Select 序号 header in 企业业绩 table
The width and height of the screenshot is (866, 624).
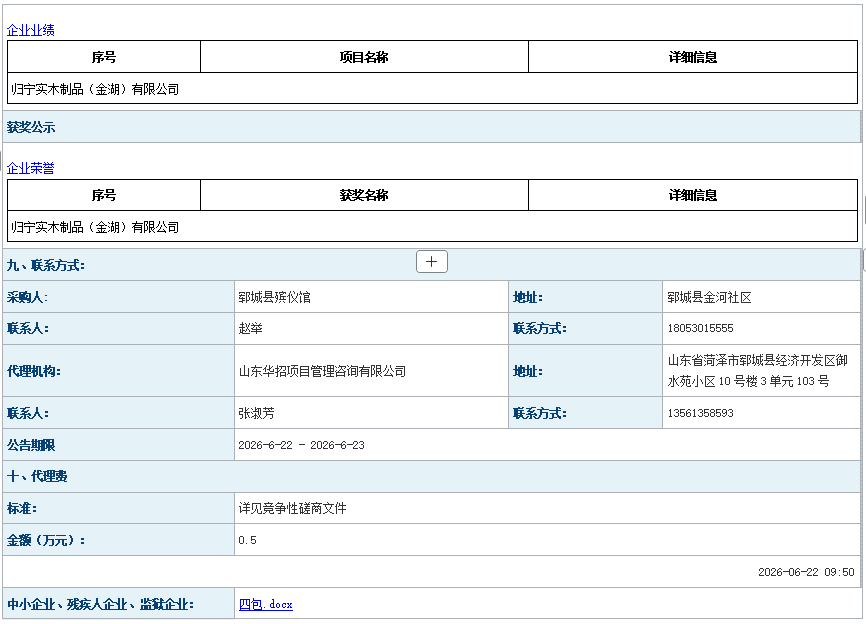tap(104, 57)
